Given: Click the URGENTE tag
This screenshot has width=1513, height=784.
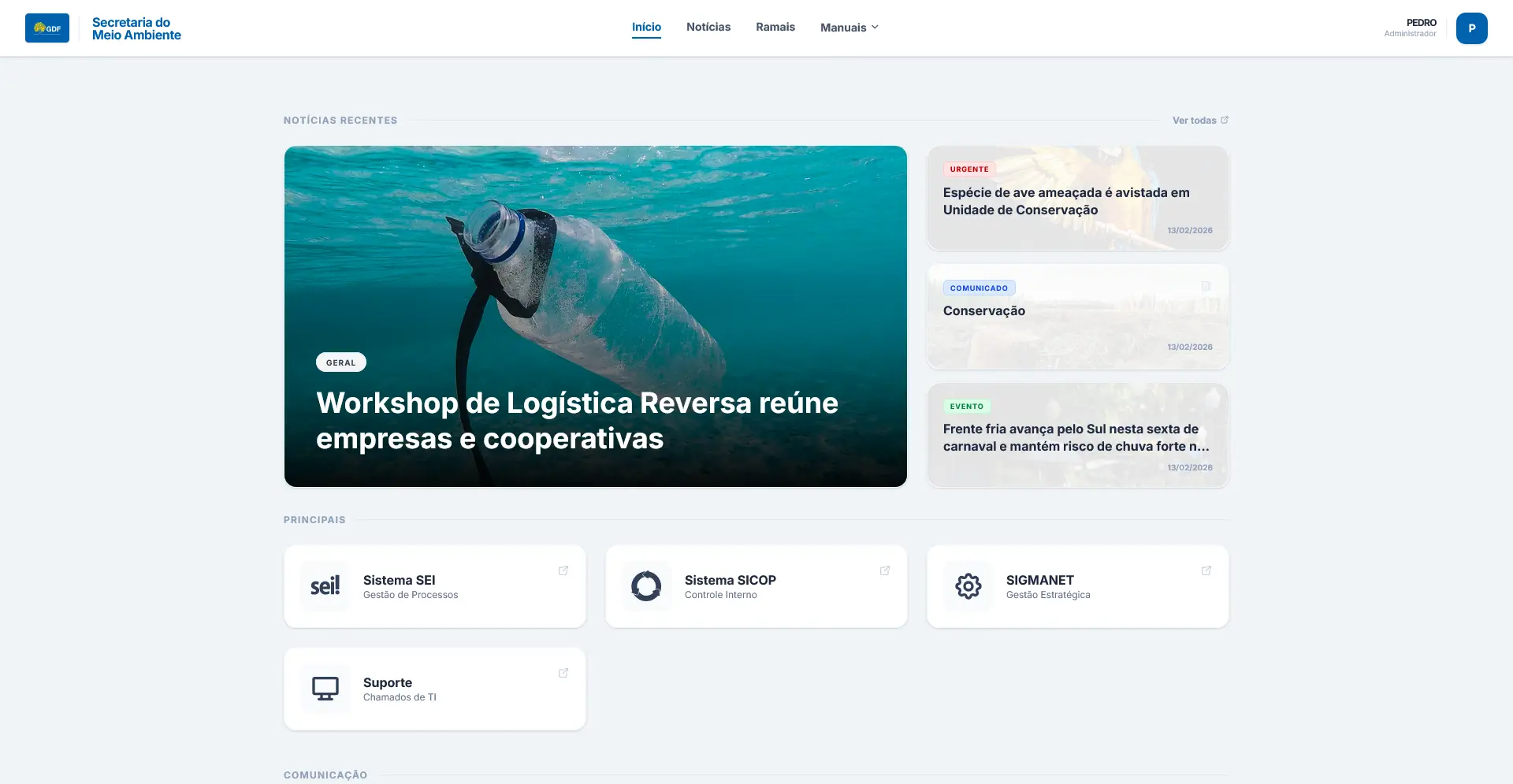Looking at the screenshot, I should [969, 169].
